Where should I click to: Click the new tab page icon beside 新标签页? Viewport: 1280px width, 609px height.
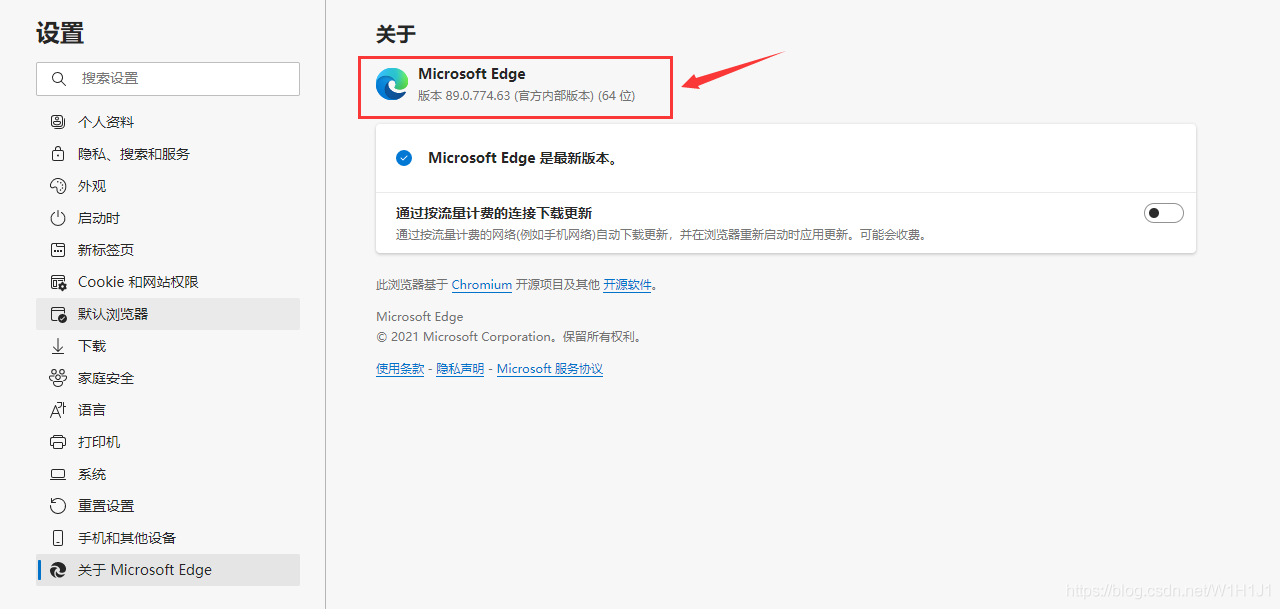click(x=58, y=250)
